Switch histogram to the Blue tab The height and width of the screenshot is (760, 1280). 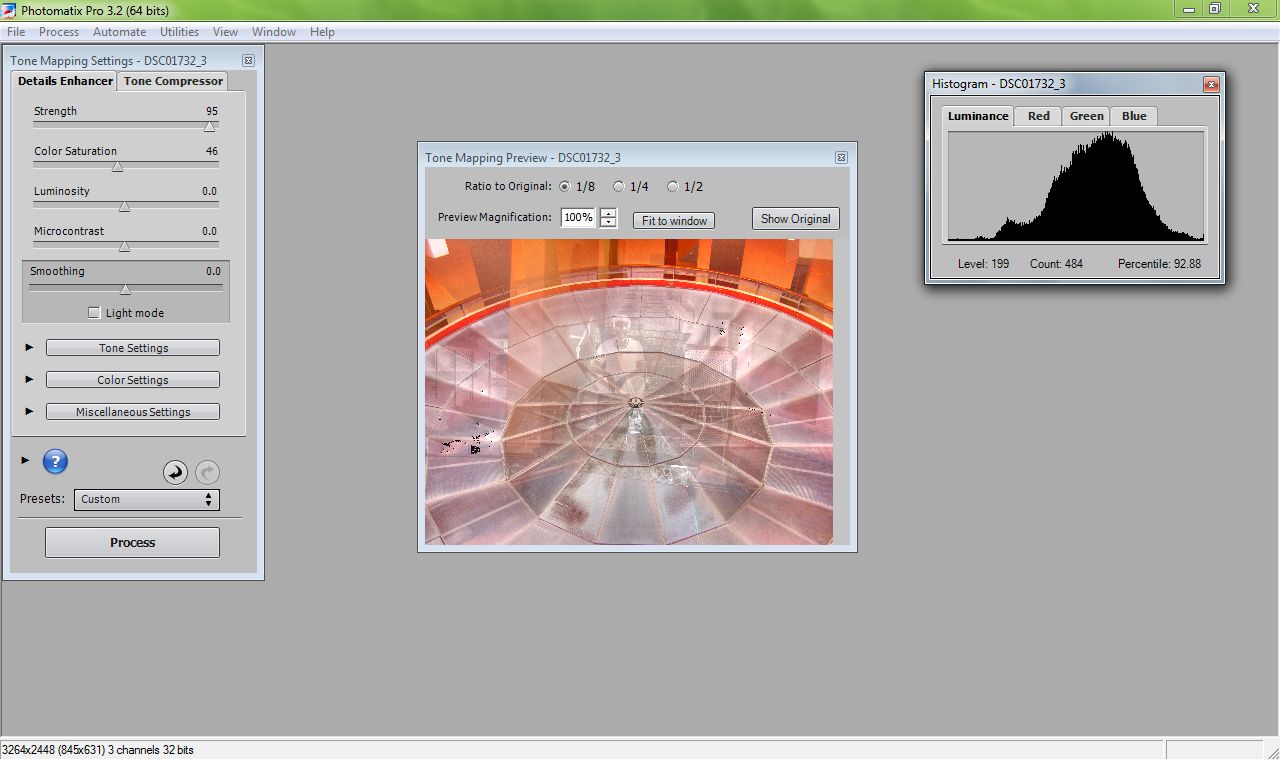point(1134,116)
